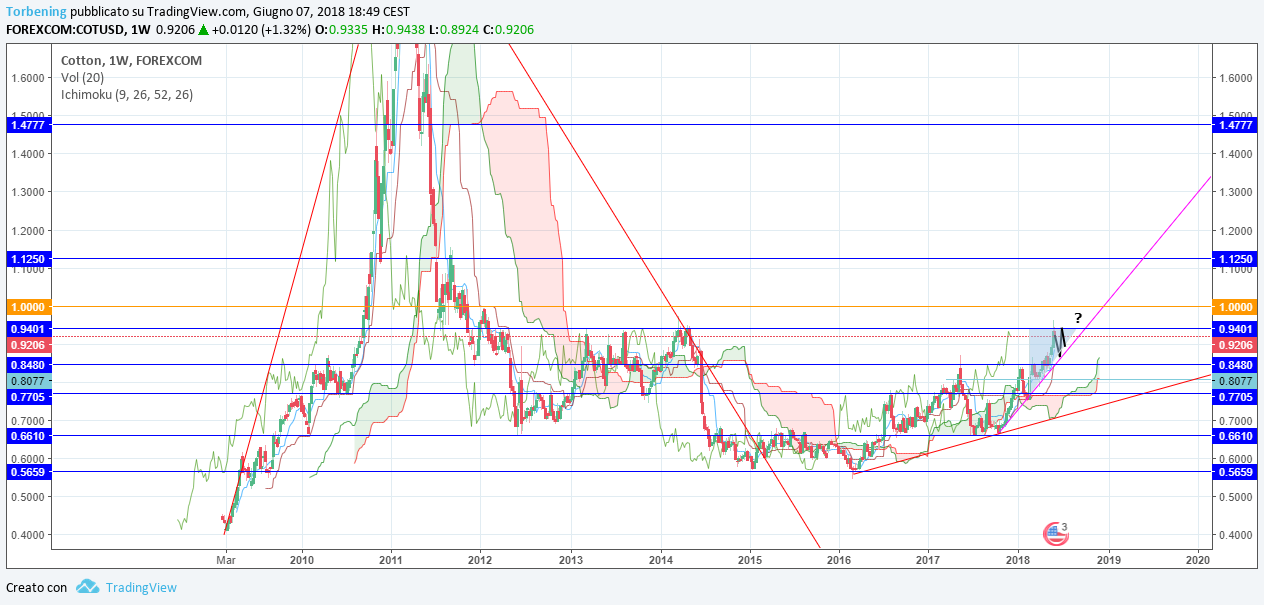Select the question mark annotation on chart
Screen dimensions: 1264x605
pyautogui.click(x=1078, y=318)
